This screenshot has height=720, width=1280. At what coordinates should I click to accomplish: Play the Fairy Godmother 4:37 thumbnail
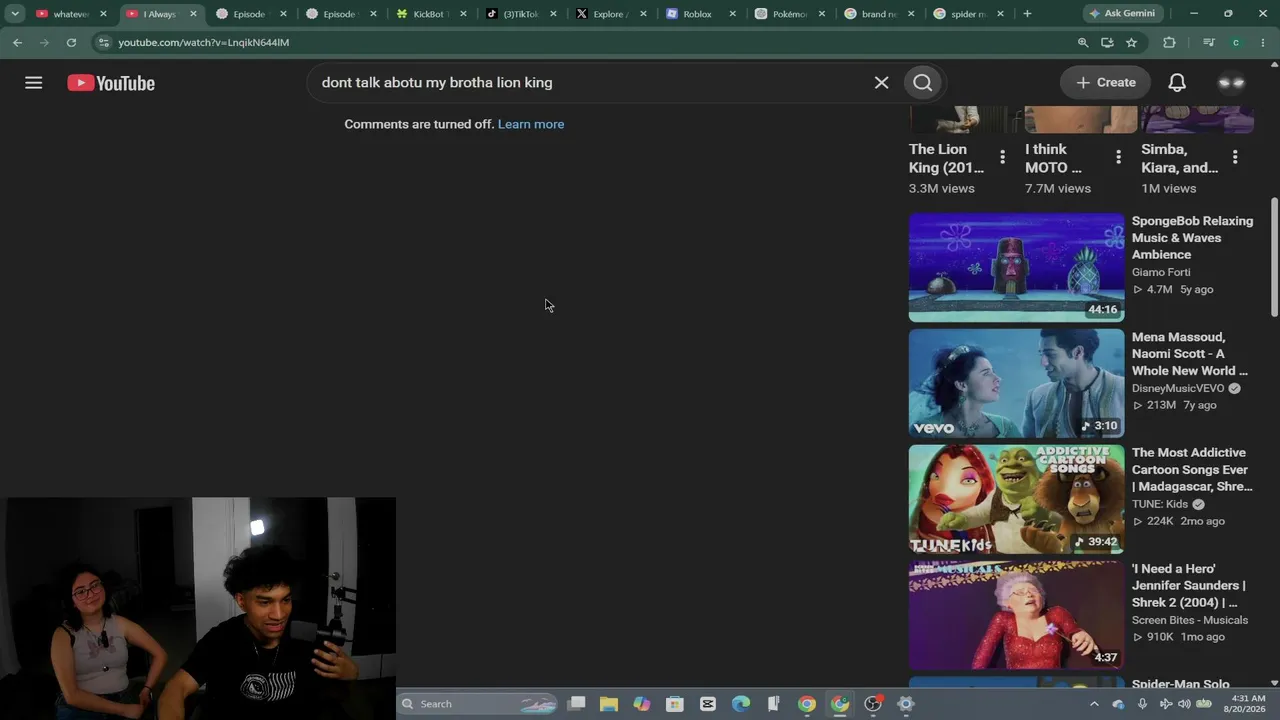coord(1016,615)
